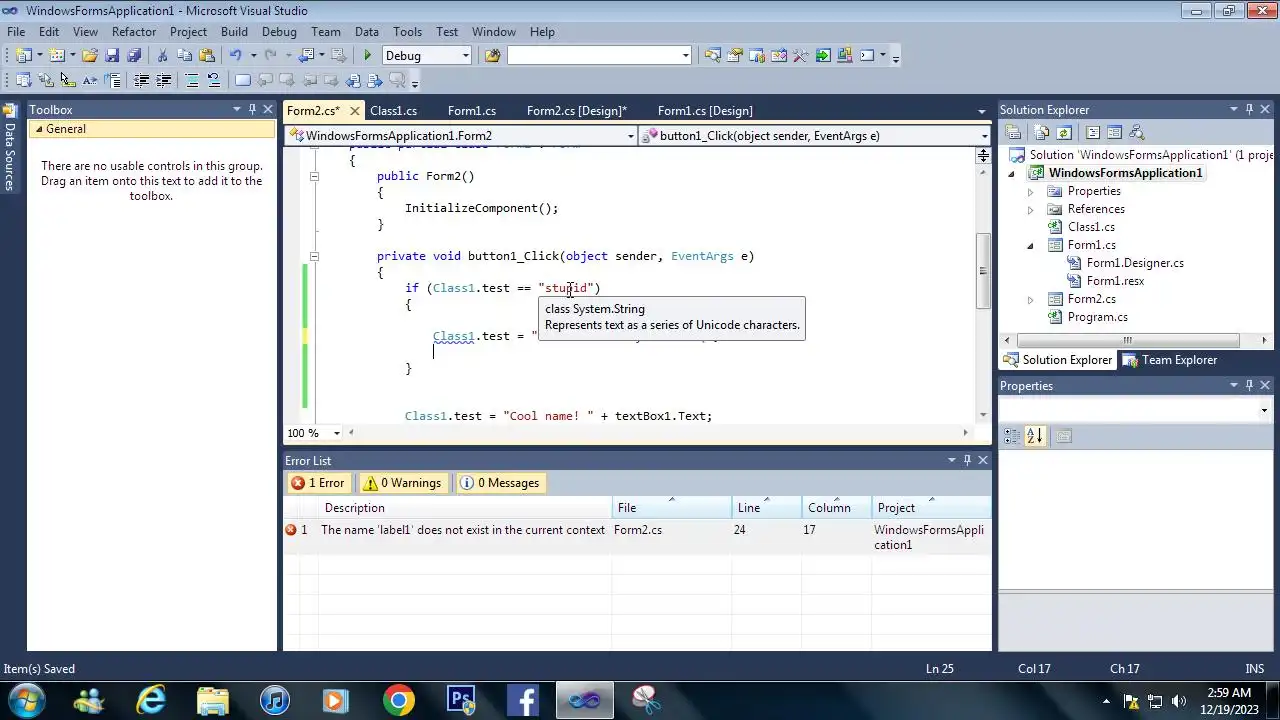Click the Undo arrow icon
The width and height of the screenshot is (1280, 720).
pos(236,56)
